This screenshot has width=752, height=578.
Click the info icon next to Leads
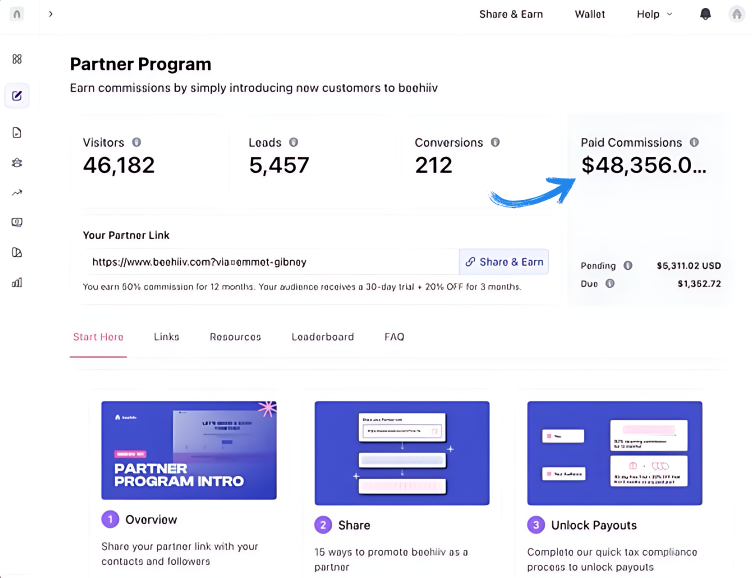[294, 142]
